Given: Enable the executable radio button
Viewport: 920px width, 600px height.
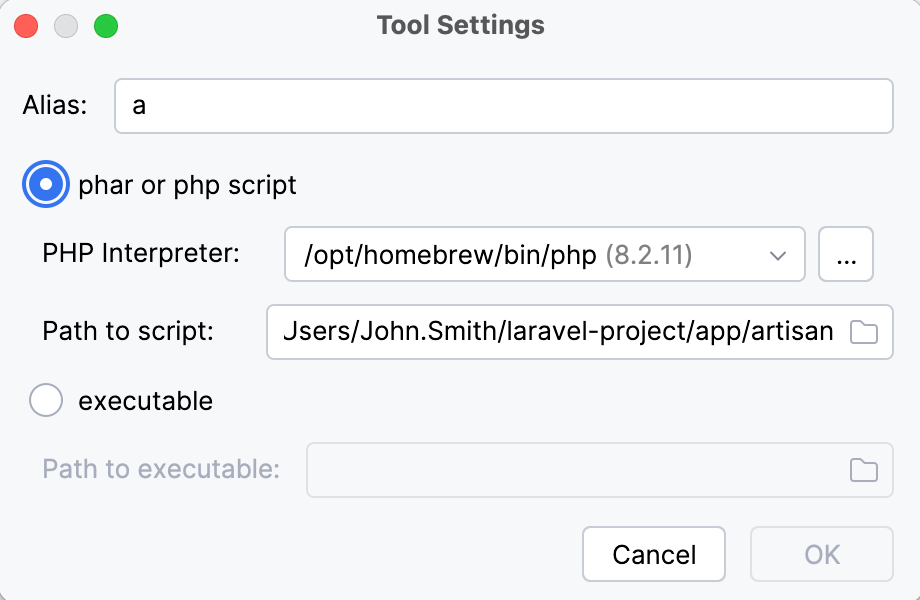Looking at the screenshot, I should click(46, 400).
